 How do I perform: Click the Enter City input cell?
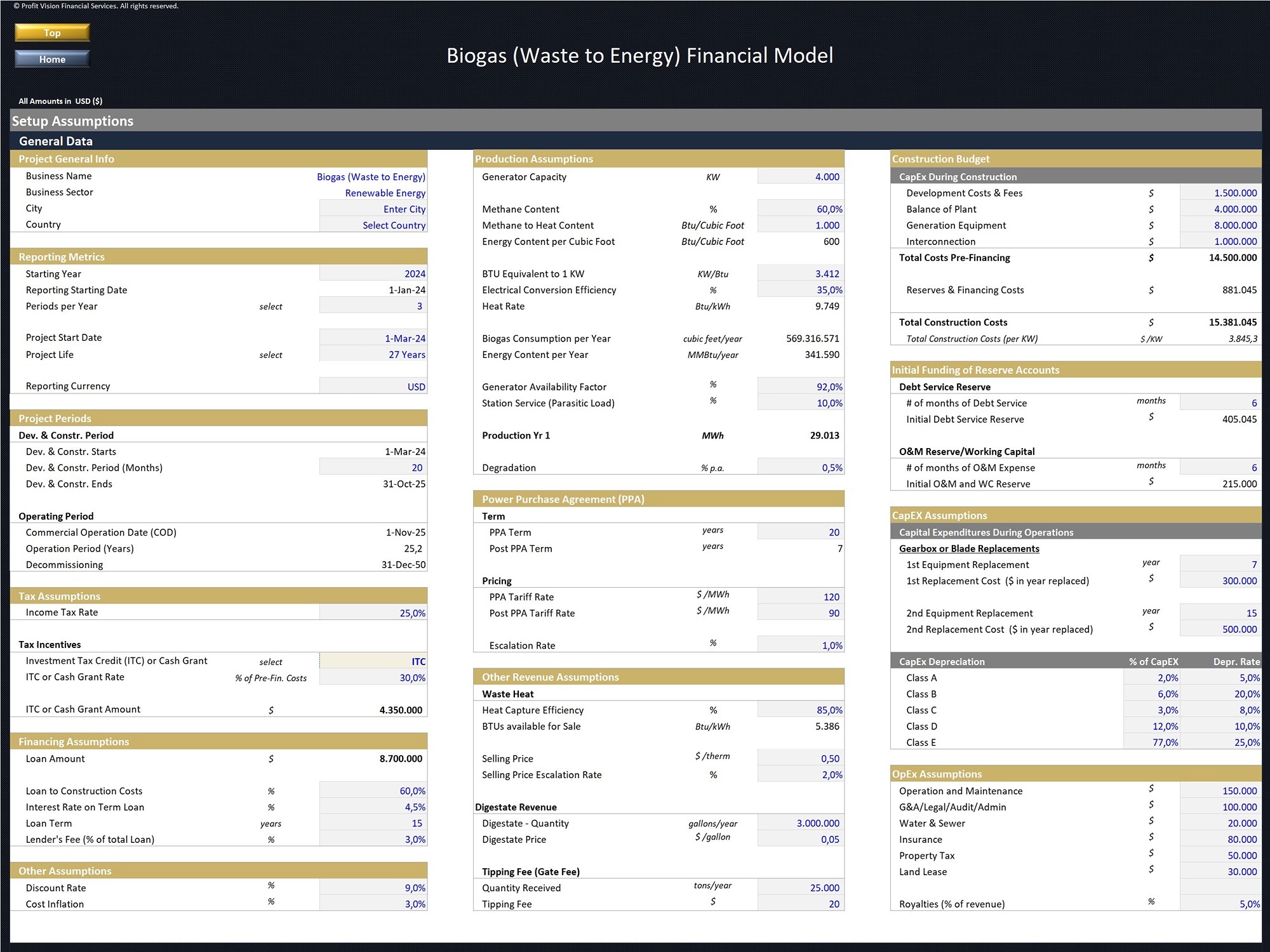(373, 209)
